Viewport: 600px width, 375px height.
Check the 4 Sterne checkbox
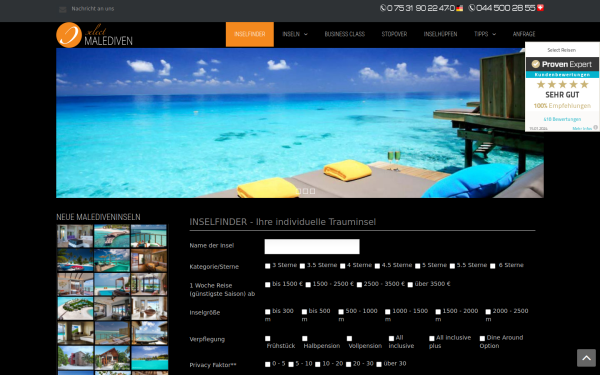(x=342, y=266)
